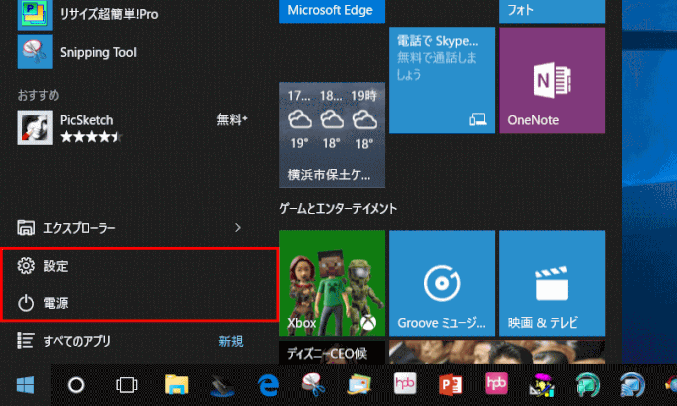The height and width of the screenshot is (406, 677).
Task: Click the settings gear icon
Action: point(26,266)
